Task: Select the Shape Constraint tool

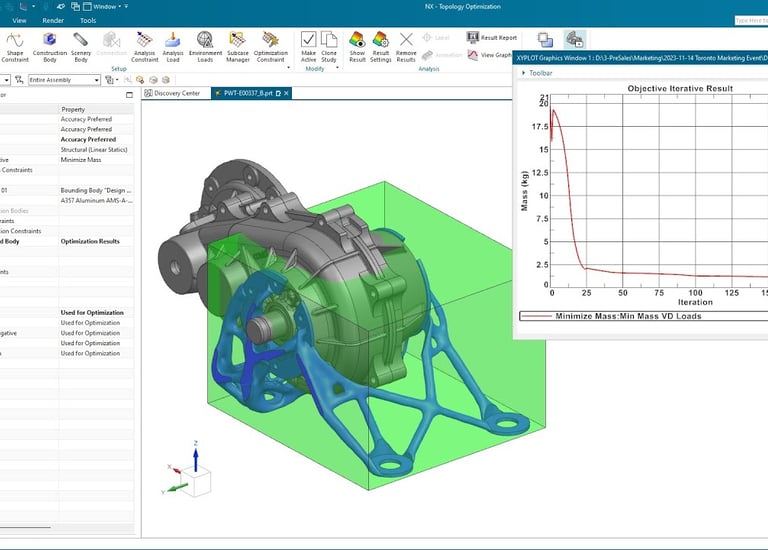Action: (x=15, y=47)
